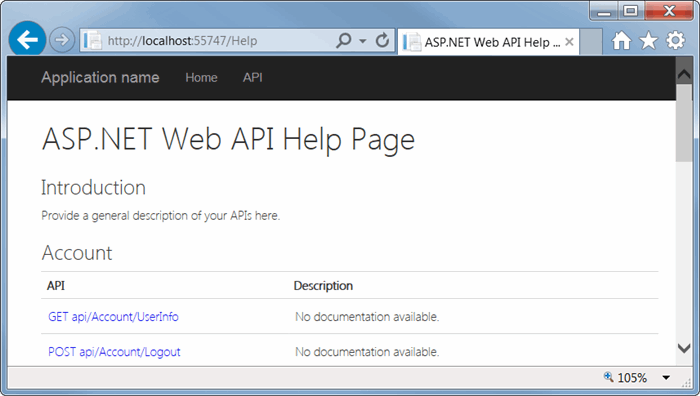Open the browser Home icon

[621, 41]
